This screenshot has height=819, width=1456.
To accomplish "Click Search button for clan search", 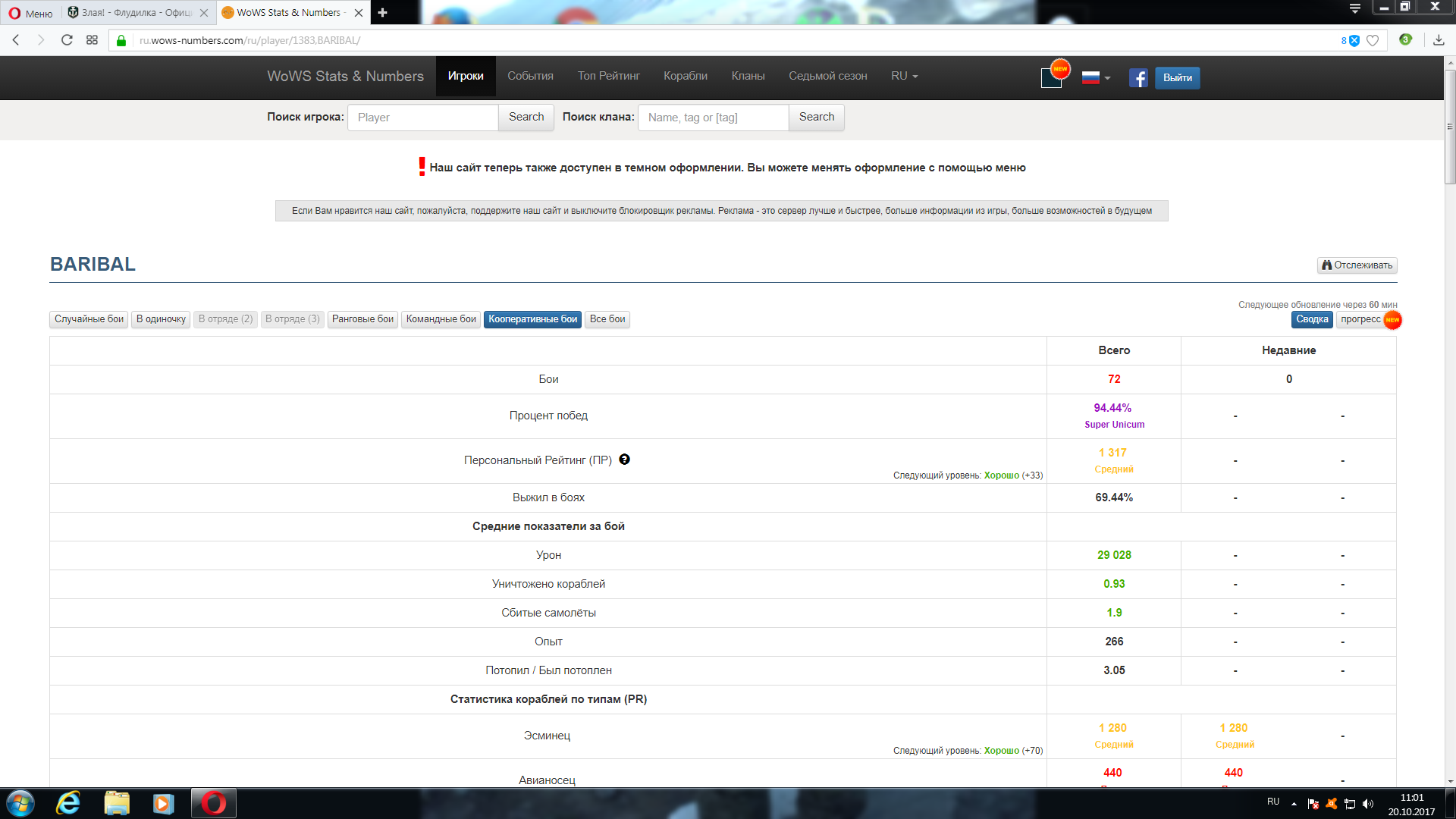I will pyautogui.click(x=817, y=118).
